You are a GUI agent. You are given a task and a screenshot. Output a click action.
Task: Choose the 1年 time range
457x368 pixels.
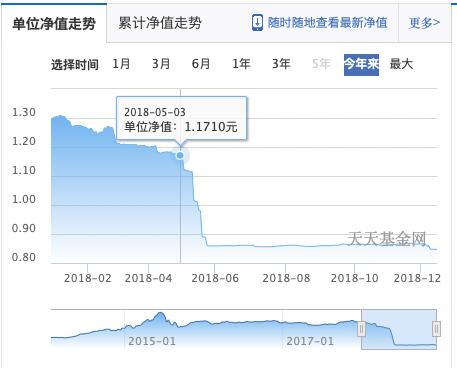click(241, 64)
